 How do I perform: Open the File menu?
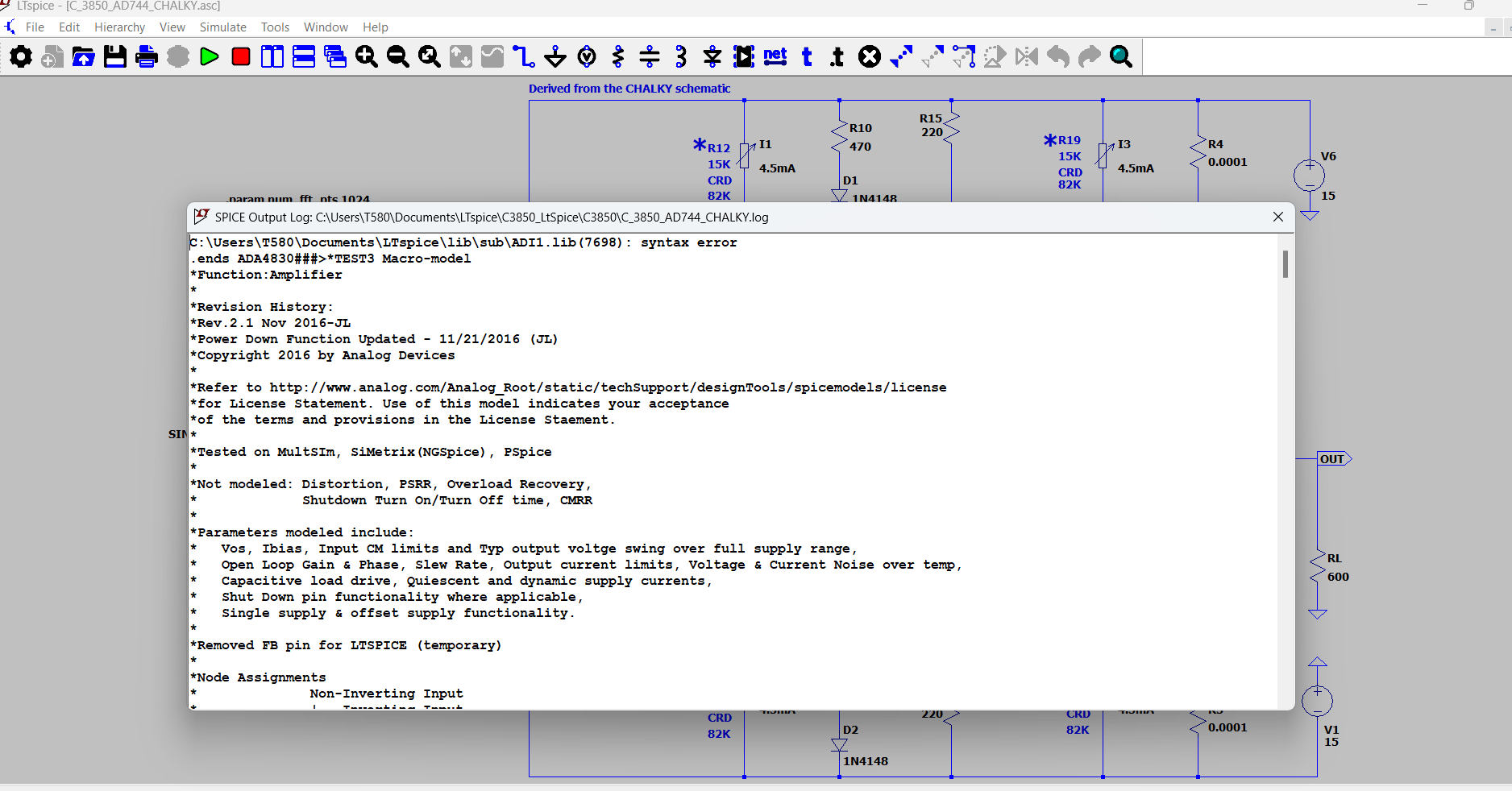coord(35,27)
